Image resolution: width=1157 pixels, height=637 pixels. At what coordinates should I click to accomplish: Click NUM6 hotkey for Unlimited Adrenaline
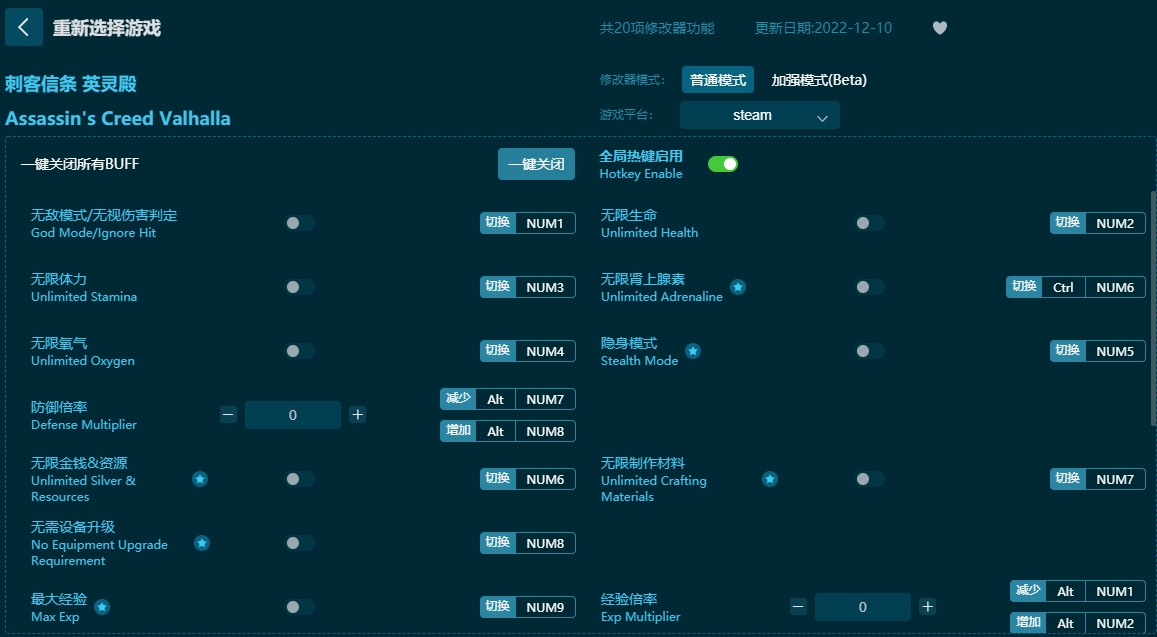(1115, 287)
